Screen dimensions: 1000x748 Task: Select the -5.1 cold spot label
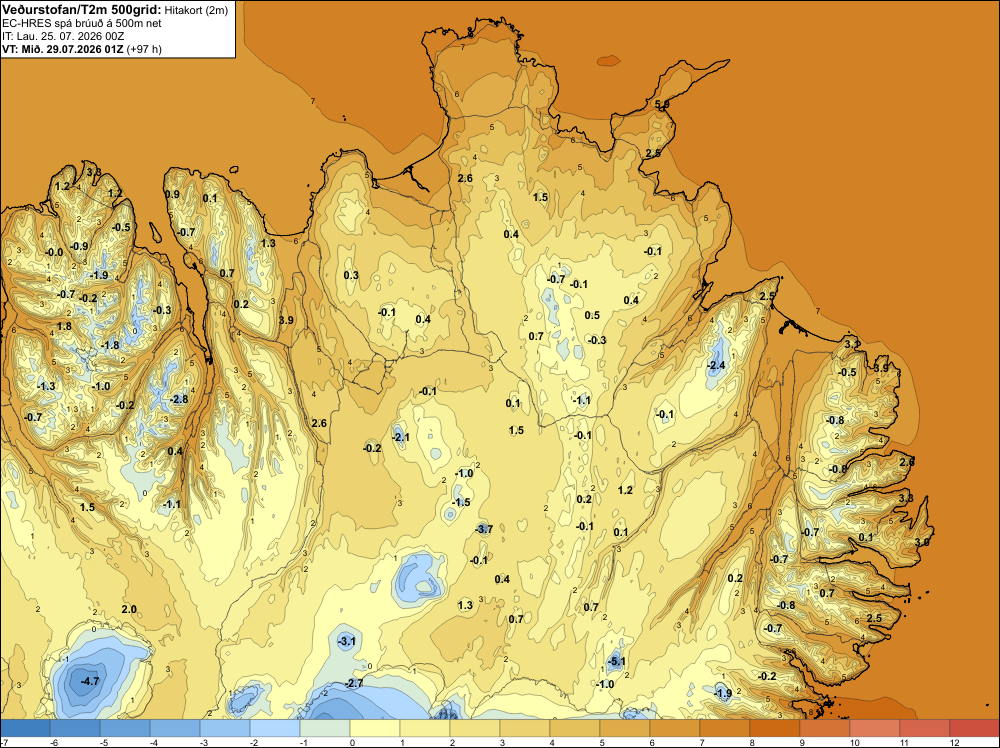[615, 661]
